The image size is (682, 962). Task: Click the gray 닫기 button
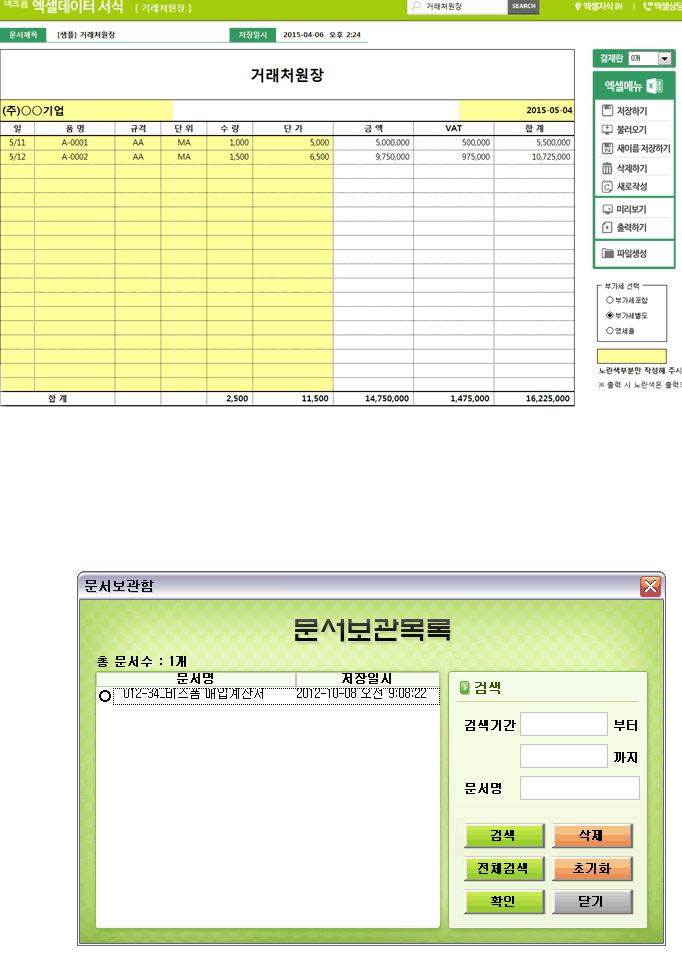[592, 902]
